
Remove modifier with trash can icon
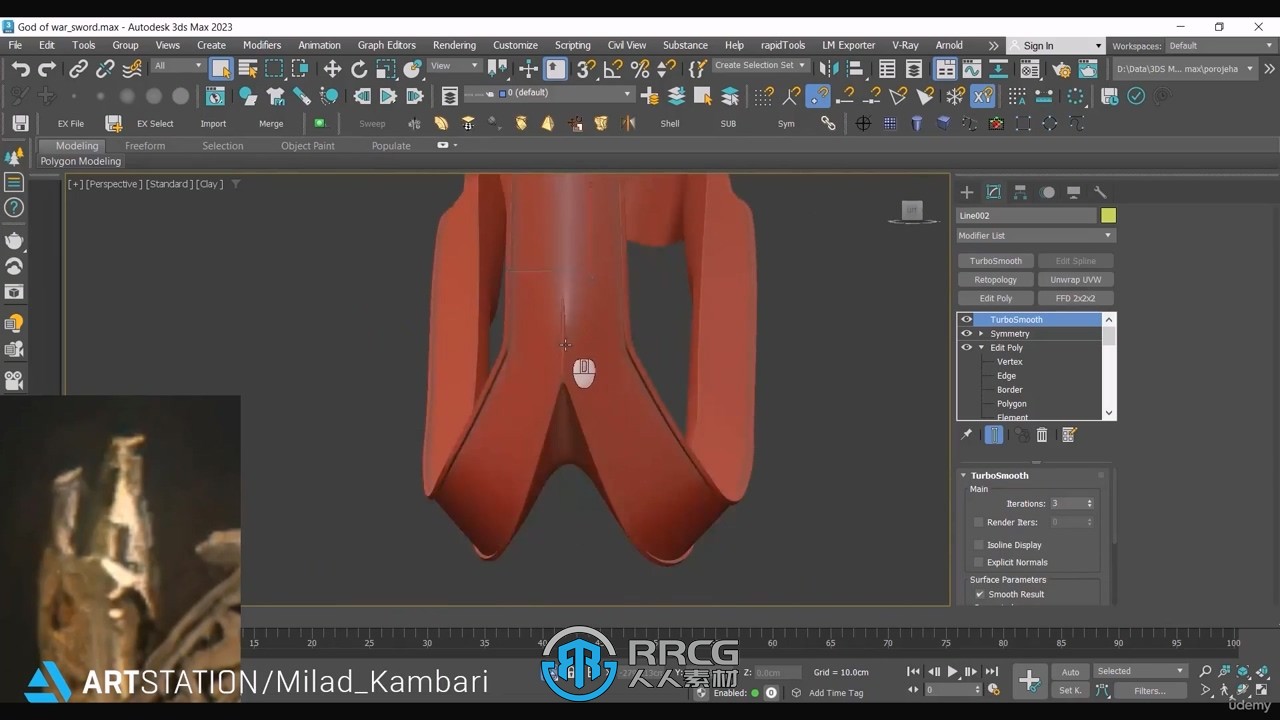pos(1042,434)
